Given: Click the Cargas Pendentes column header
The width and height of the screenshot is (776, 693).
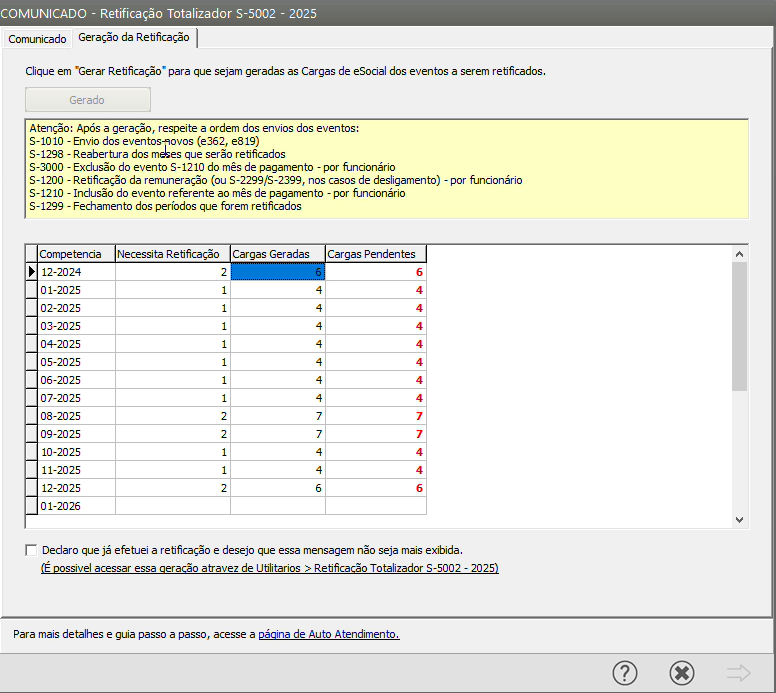Looking at the screenshot, I should [376, 254].
